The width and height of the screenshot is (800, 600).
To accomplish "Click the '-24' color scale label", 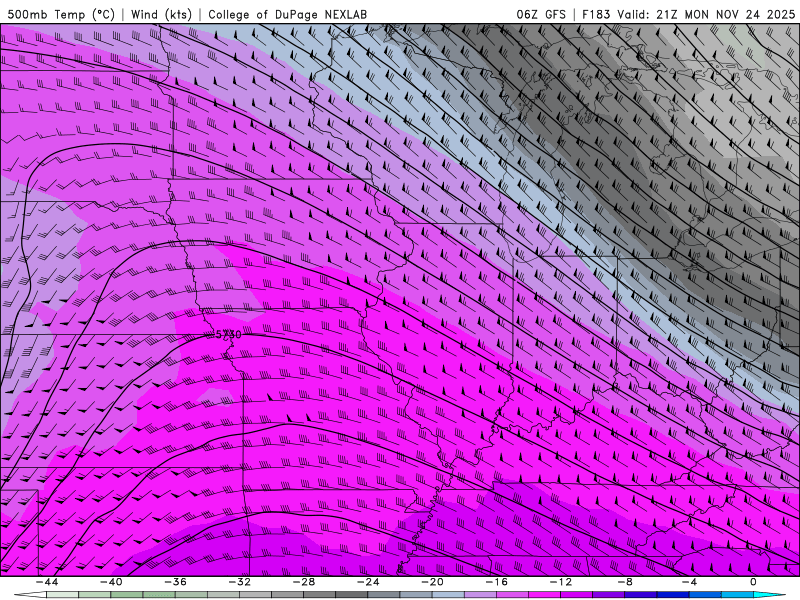I will (368, 582).
